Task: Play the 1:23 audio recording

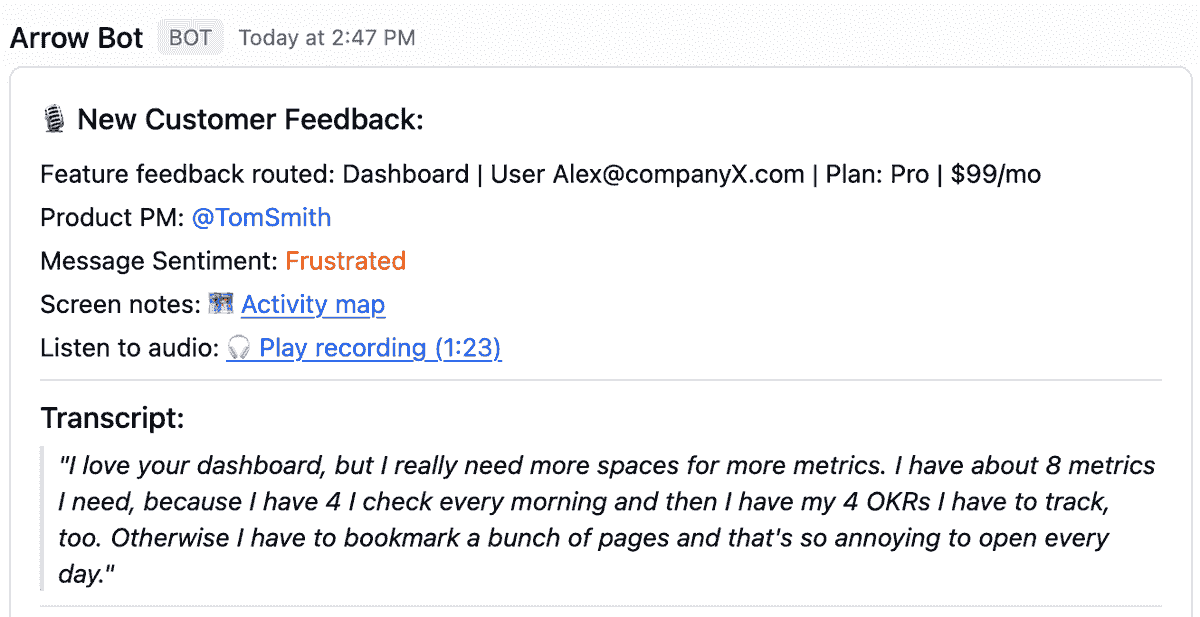Action: [380, 348]
